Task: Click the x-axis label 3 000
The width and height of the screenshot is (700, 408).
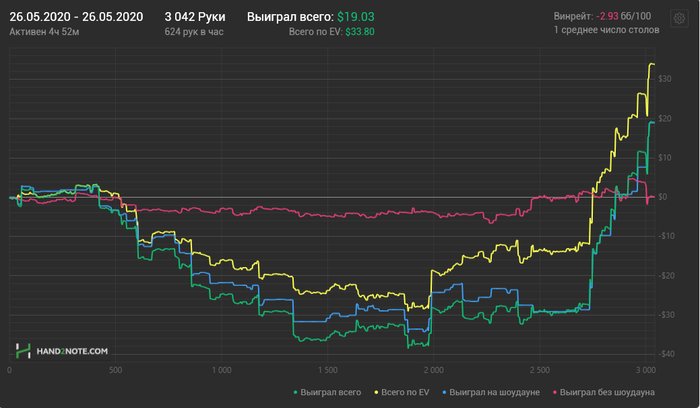Action: coord(646,370)
